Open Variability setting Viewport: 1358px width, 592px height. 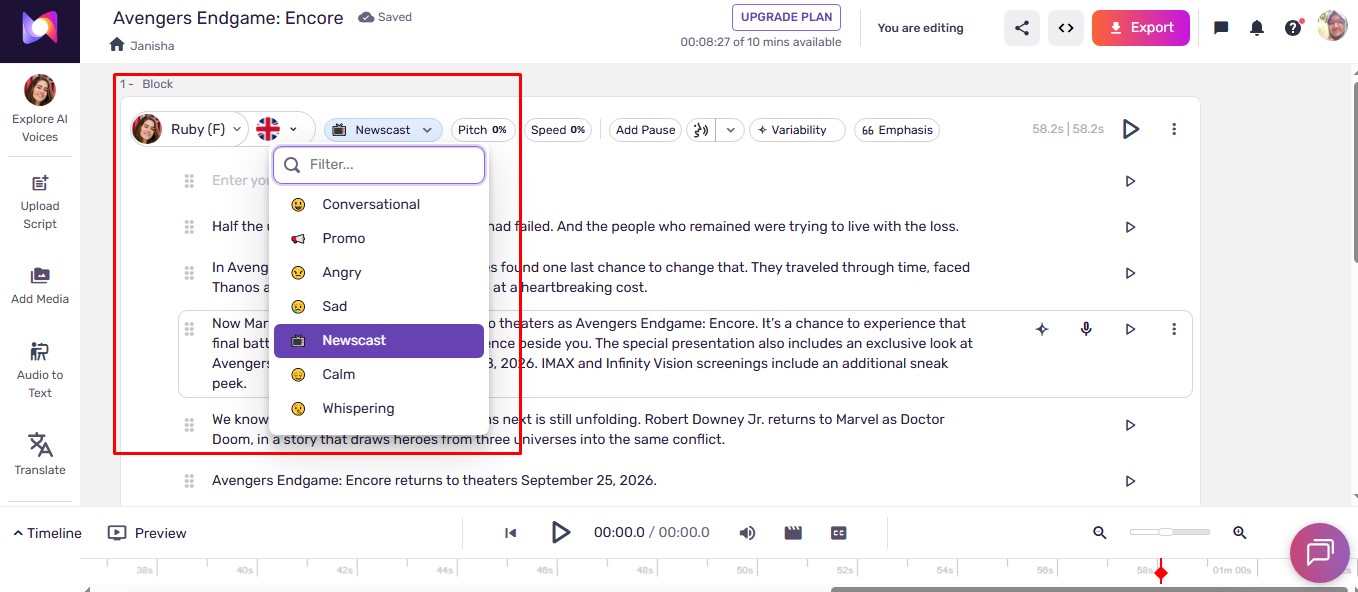[x=797, y=130]
